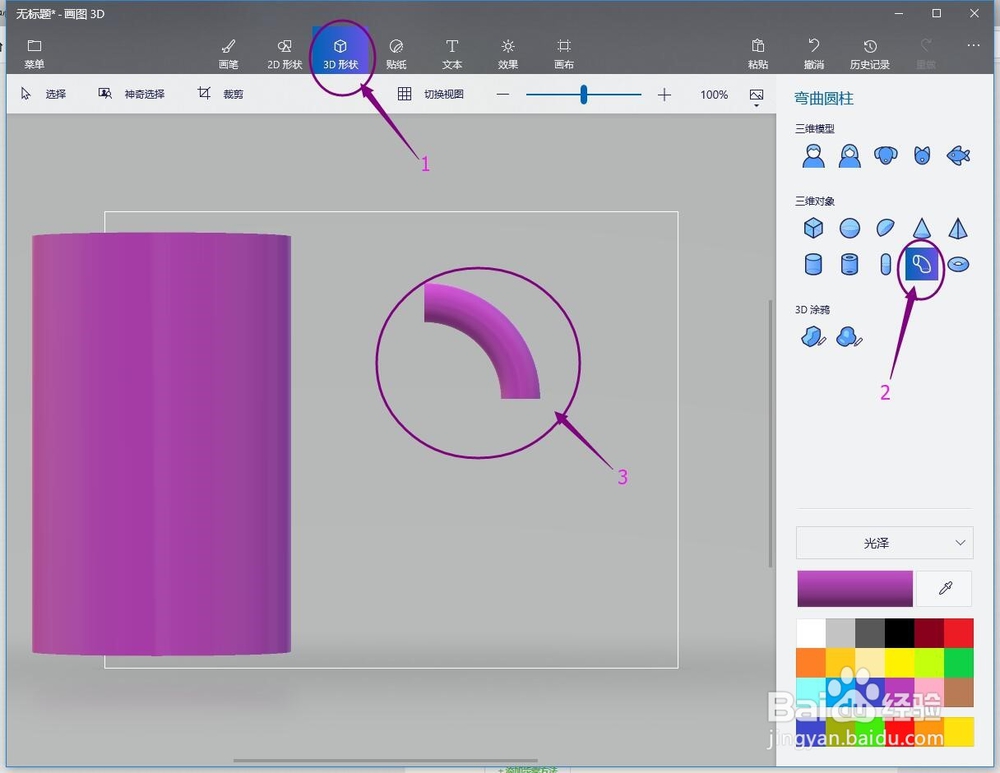The image size is (1000, 773).
Task: Insert the man 3D model
Action: (x=813, y=156)
